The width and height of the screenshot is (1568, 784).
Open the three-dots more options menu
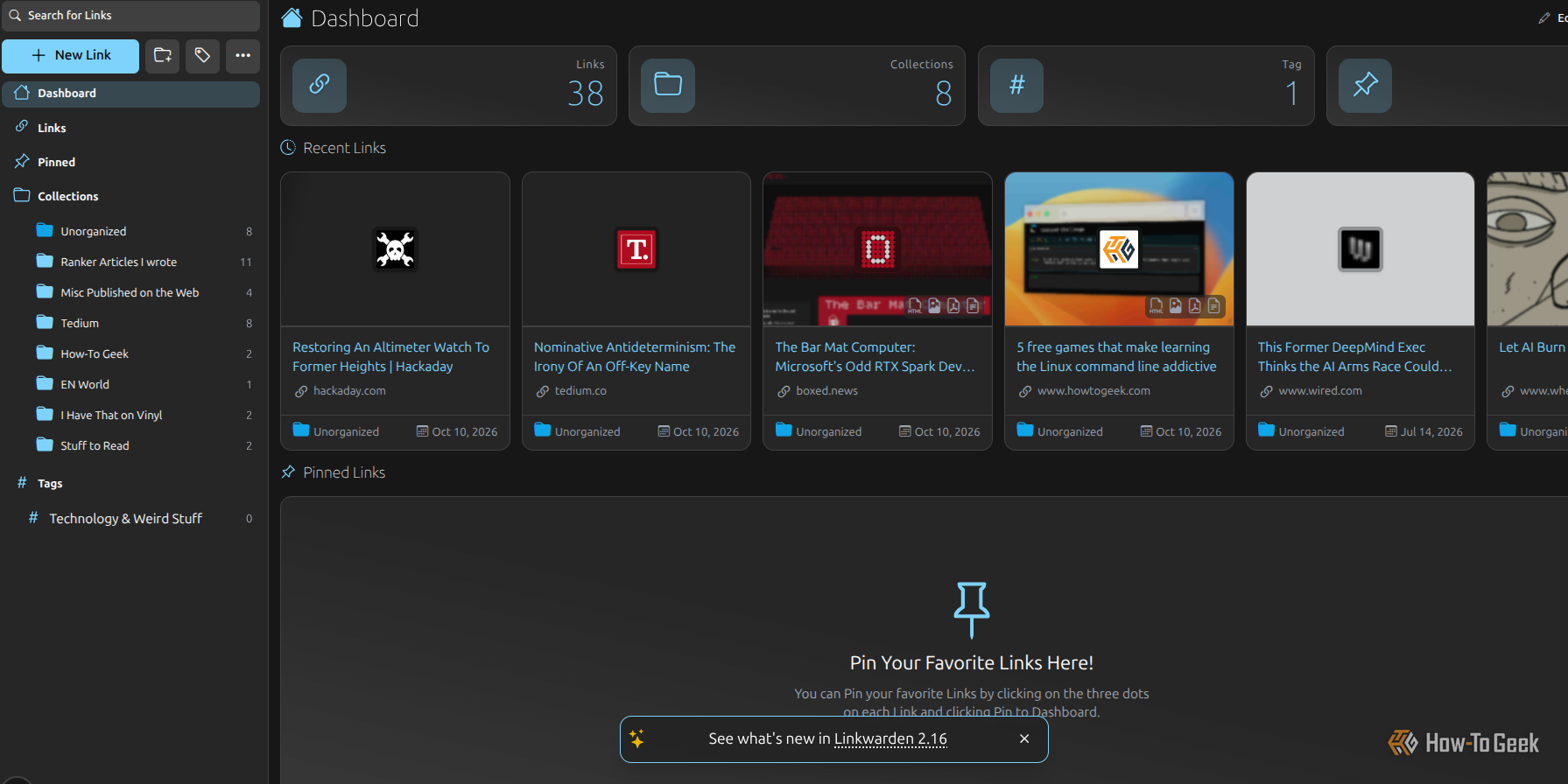pyautogui.click(x=243, y=56)
